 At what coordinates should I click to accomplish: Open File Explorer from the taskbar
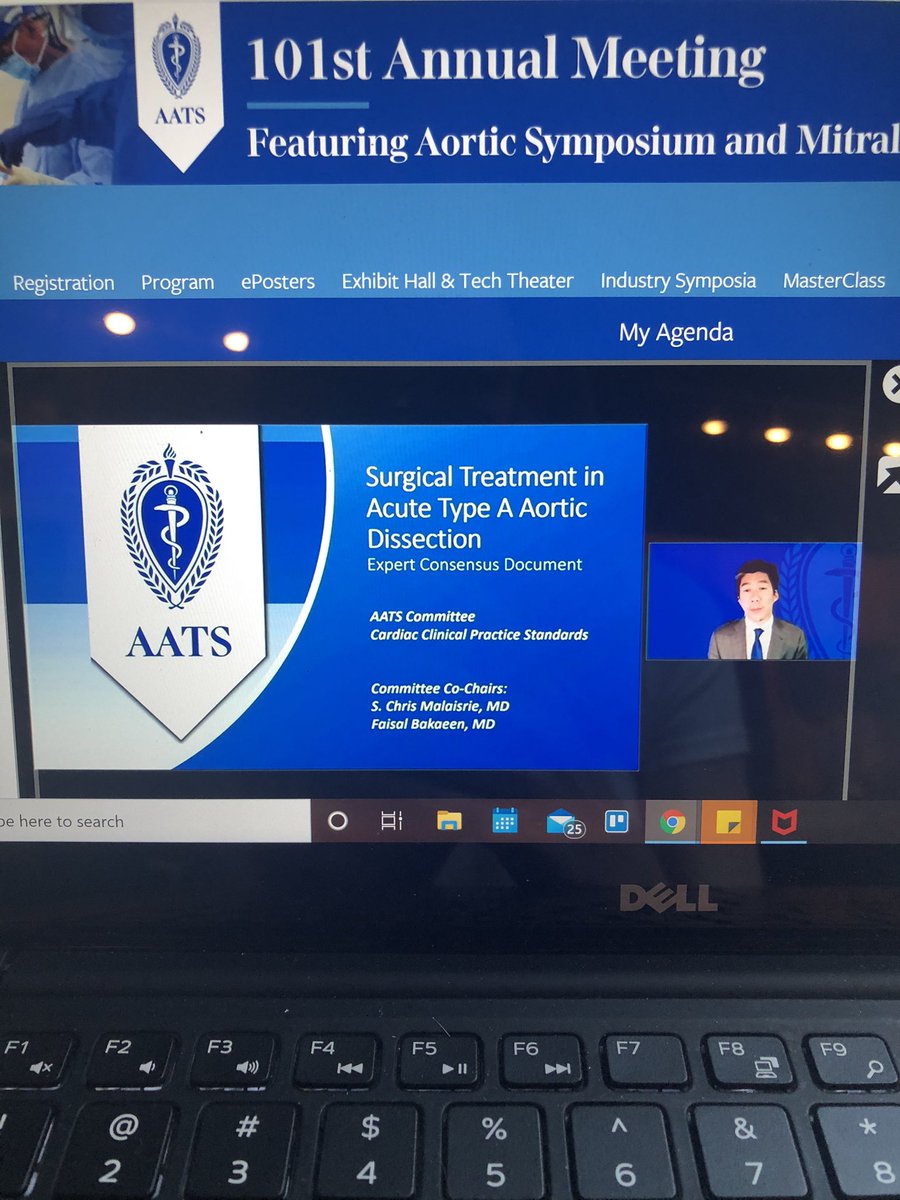[449, 821]
